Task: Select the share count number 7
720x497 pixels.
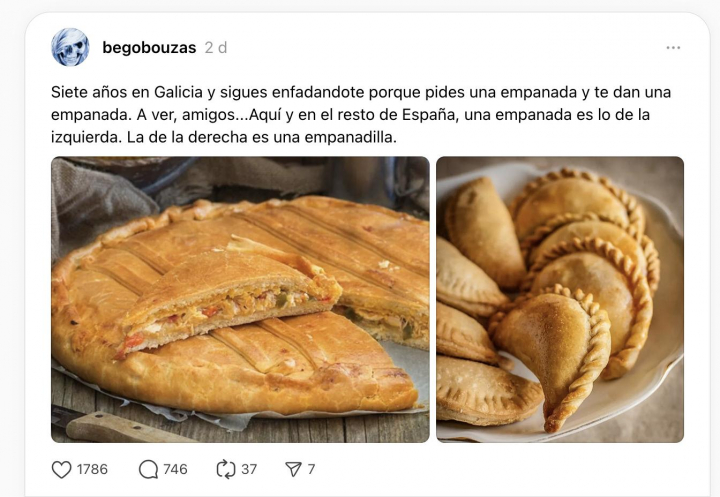Action: pyautogui.click(x=311, y=469)
